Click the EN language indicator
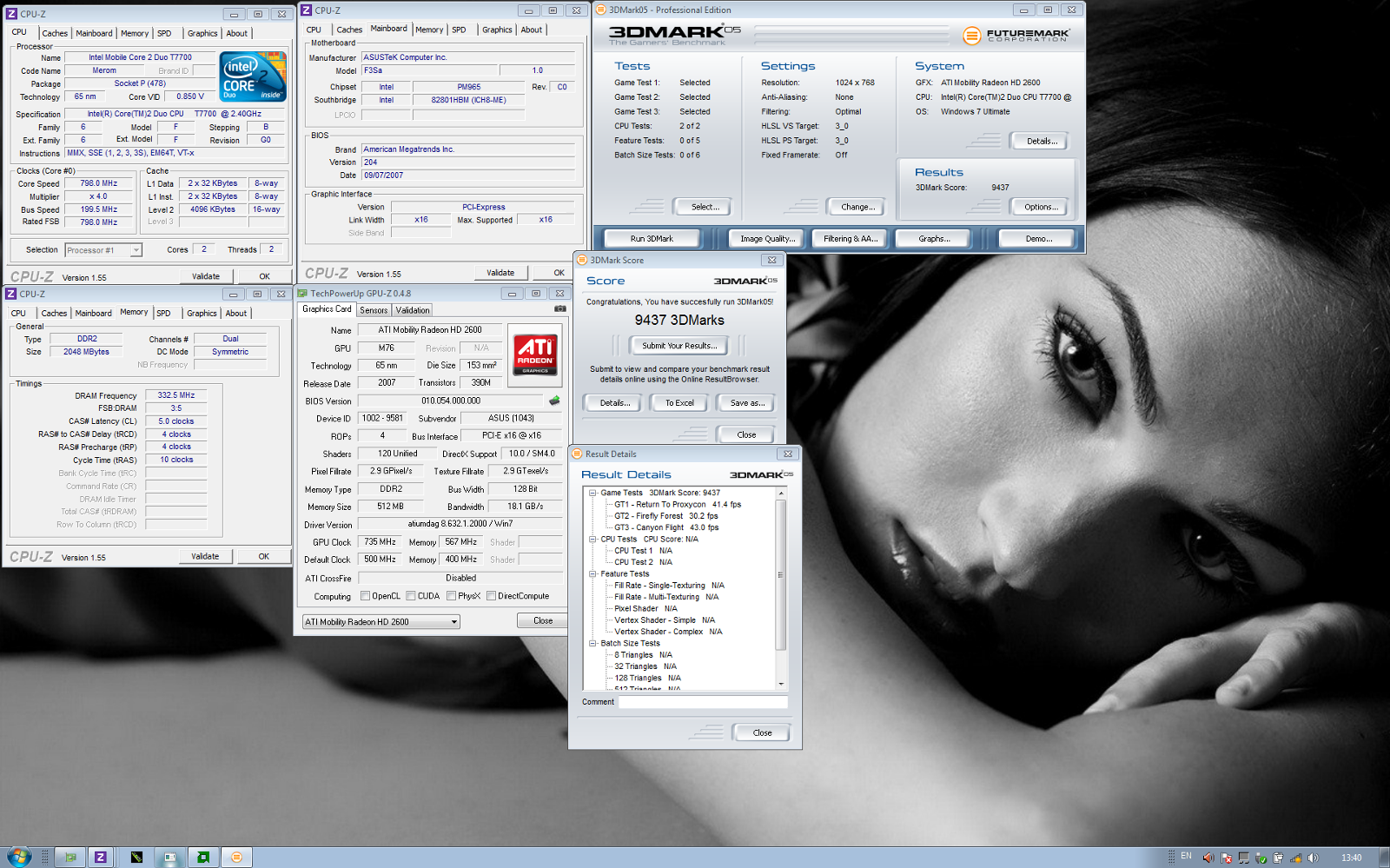Screen dimensions: 1390x868 [x=1186, y=857]
